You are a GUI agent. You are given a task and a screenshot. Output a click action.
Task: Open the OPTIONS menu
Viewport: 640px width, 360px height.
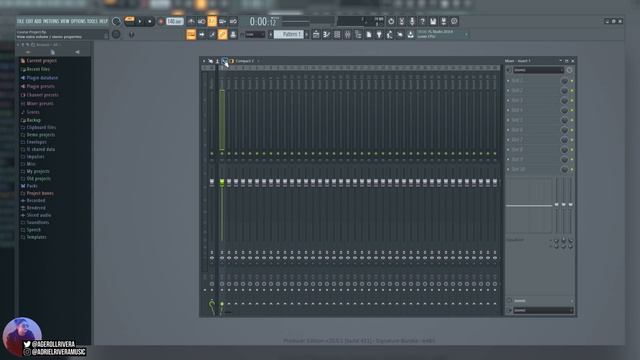(x=78, y=21)
